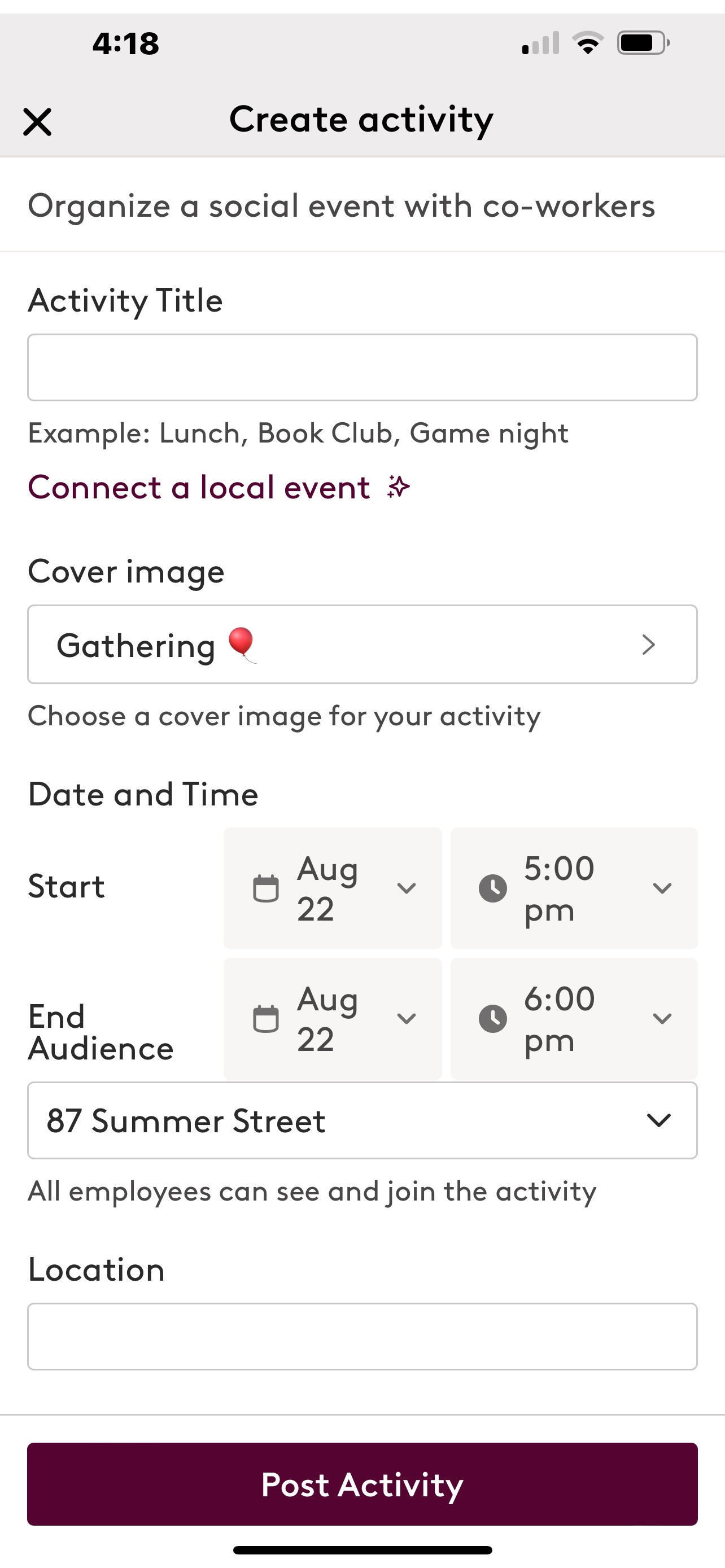
Task: Tap the Post Activity button
Action: (362, 1484)
